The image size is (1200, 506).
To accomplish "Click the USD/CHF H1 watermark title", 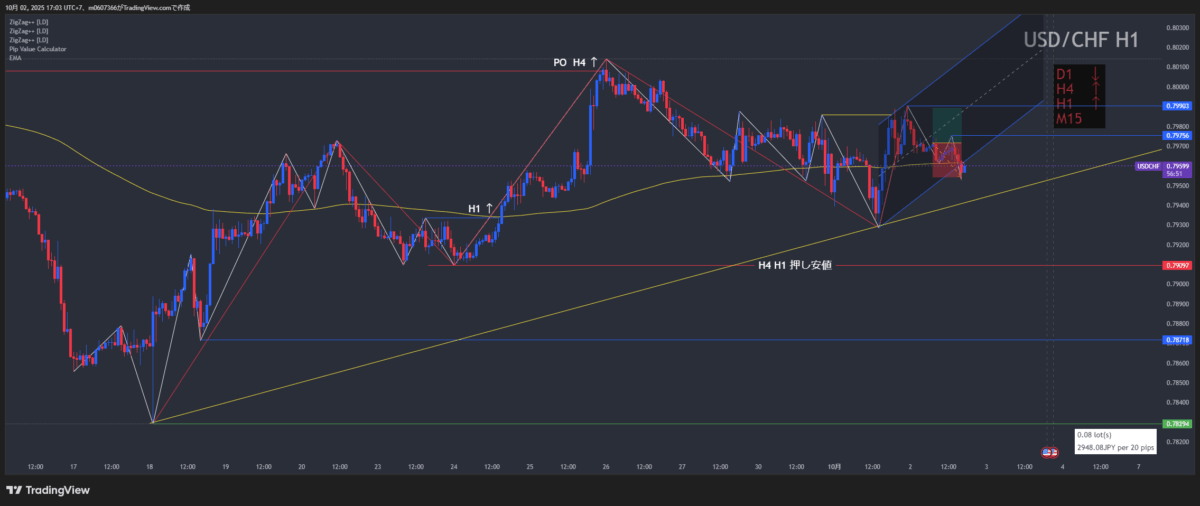I will click(x=1082, y=40).
